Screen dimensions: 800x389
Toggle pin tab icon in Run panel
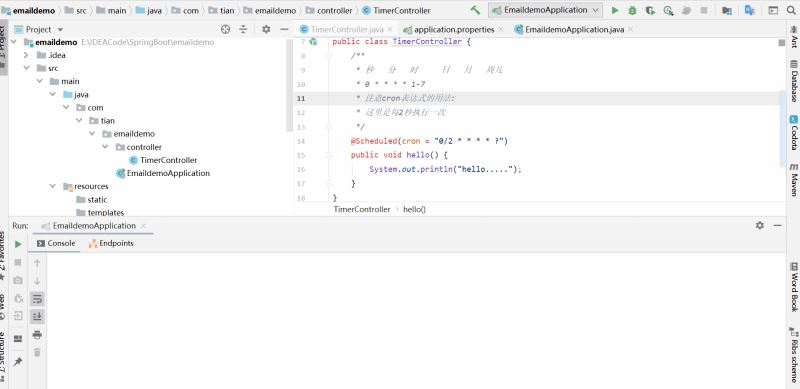[18, 361]
